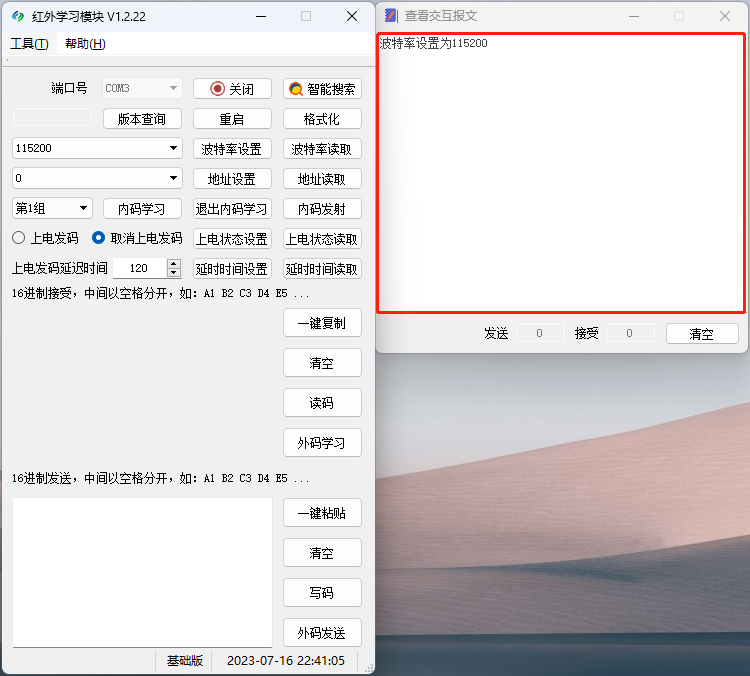The height and width of the screenshot is (676, 750).
Task: Click the 写码 write code button
Action: click(x=322, y=593)
